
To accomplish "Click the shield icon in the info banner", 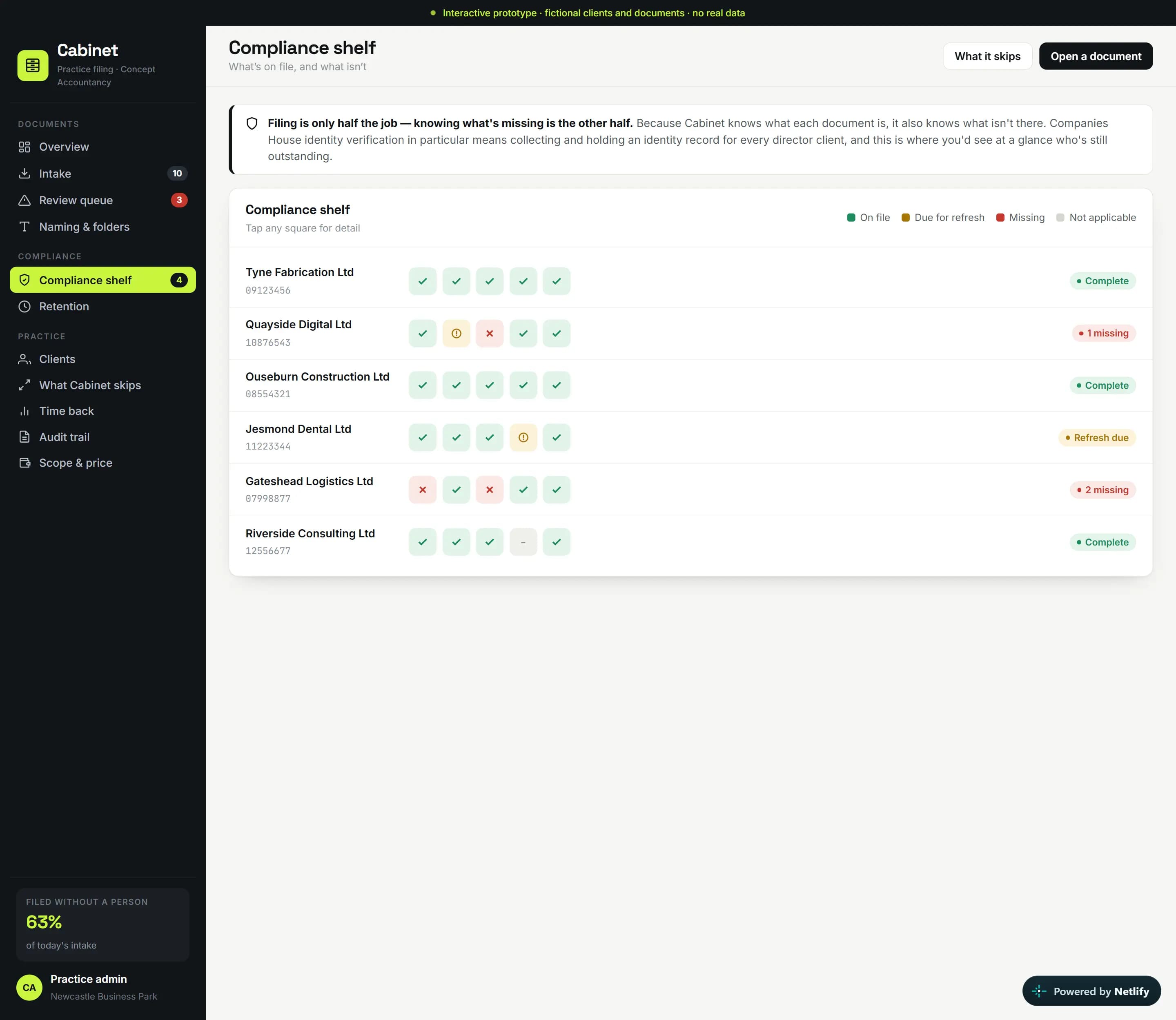I will point(252,123).
